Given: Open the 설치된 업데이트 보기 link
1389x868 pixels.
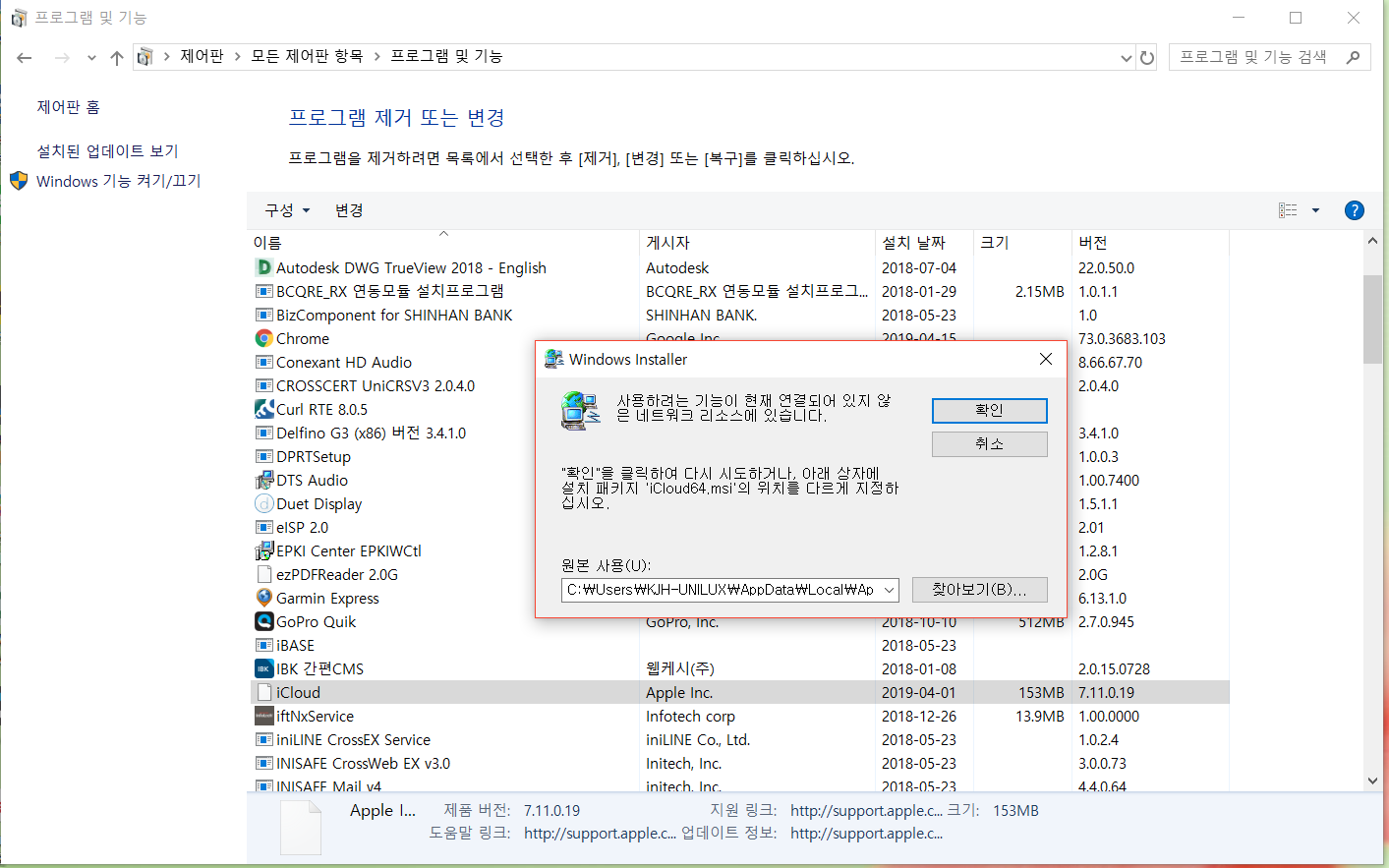Looking at the screenshot, I should [x=108, y=151].
